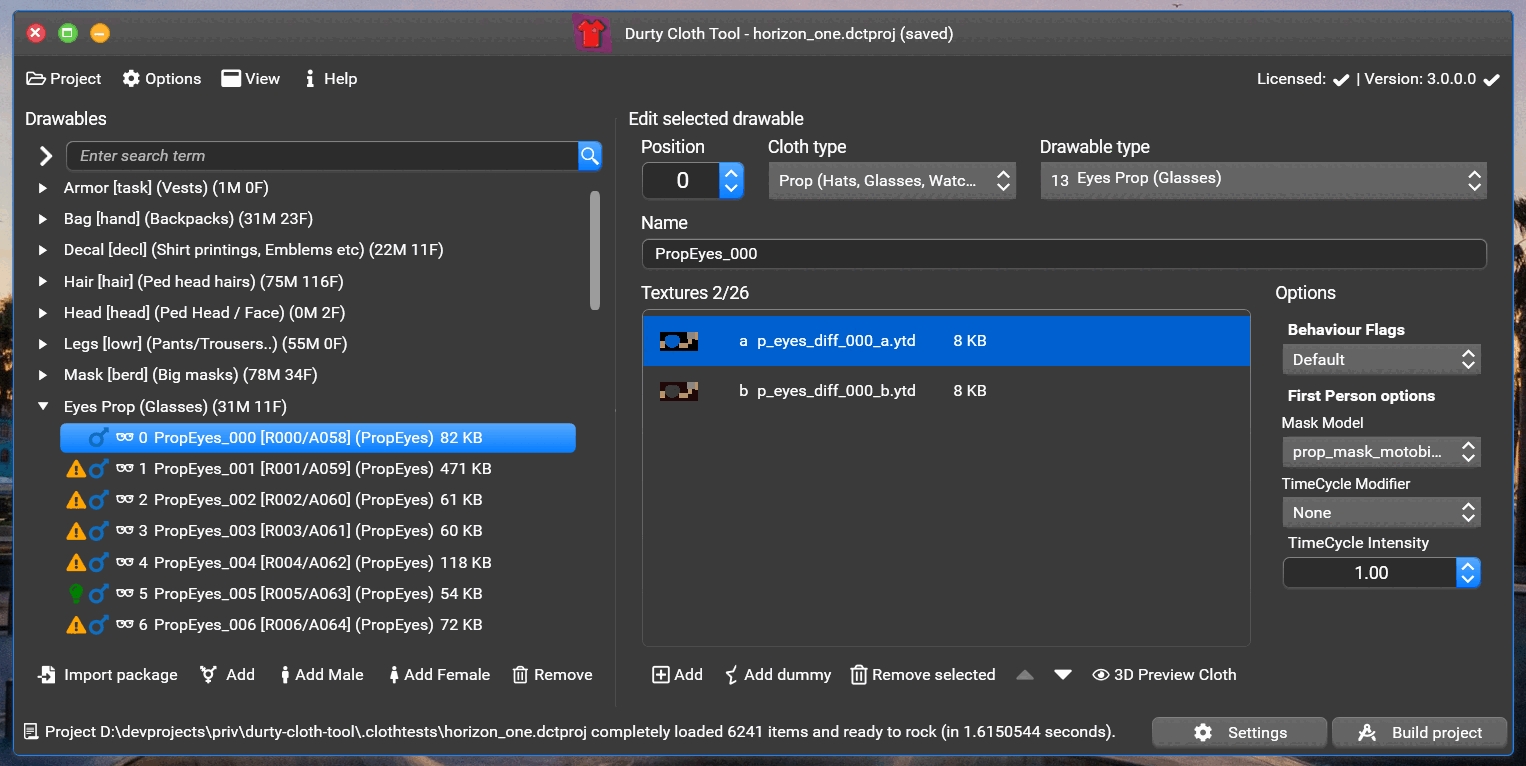This screenshot has width=1526, height=766.
Task: Adjust the TimeCycle Intensity stepper arrows
Action: [x=1467, y=573]
